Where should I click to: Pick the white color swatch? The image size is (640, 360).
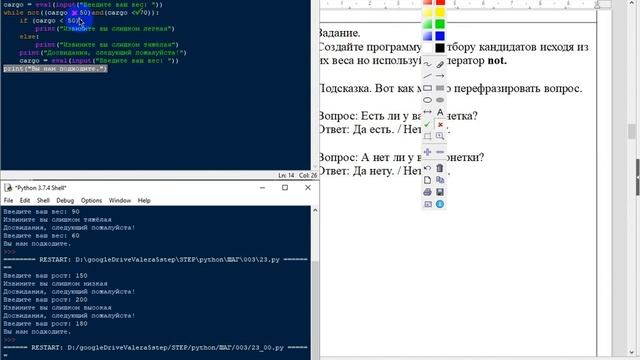pos(427,48)
